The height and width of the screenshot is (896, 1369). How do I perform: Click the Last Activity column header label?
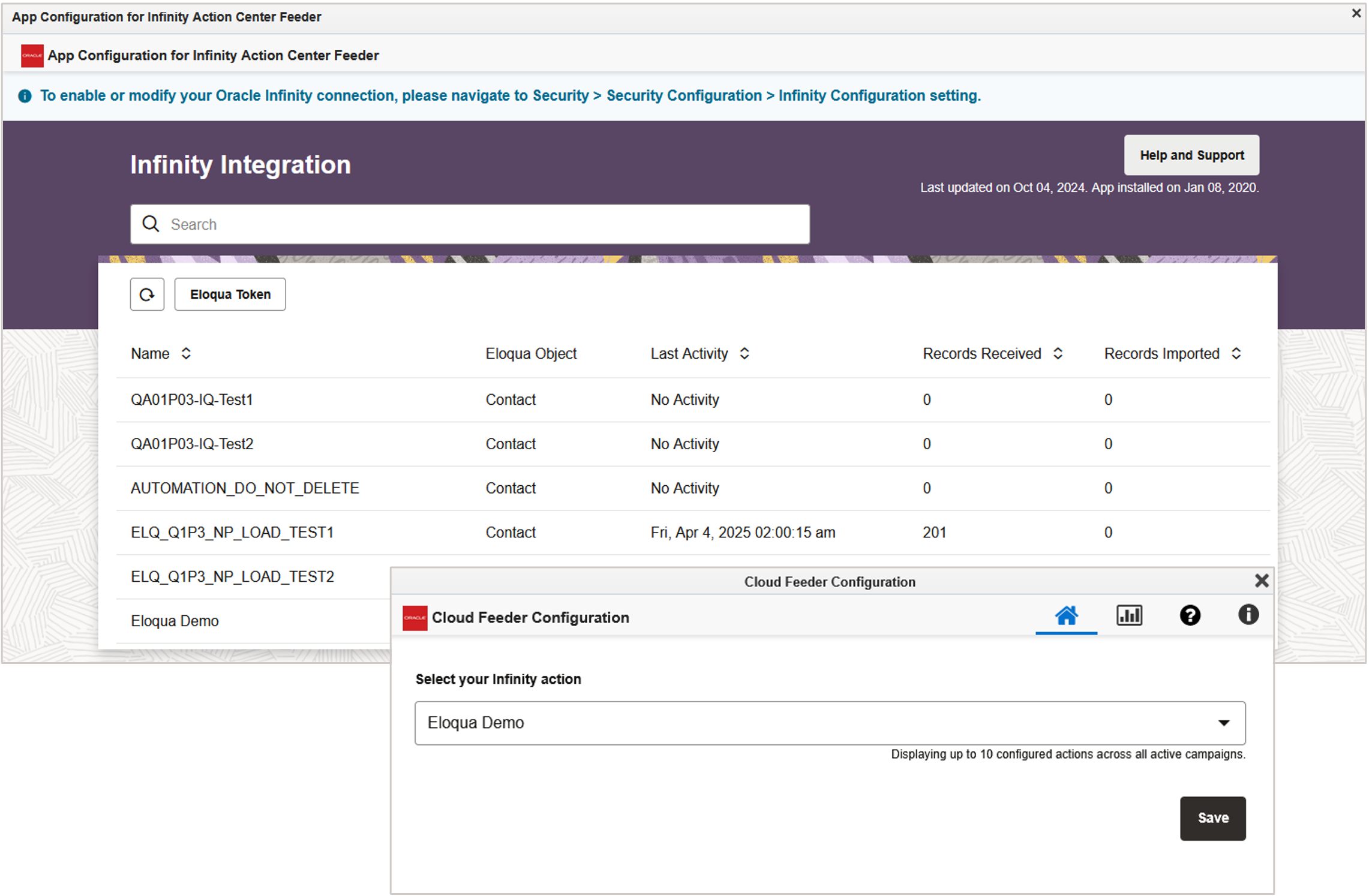[689, 353]
